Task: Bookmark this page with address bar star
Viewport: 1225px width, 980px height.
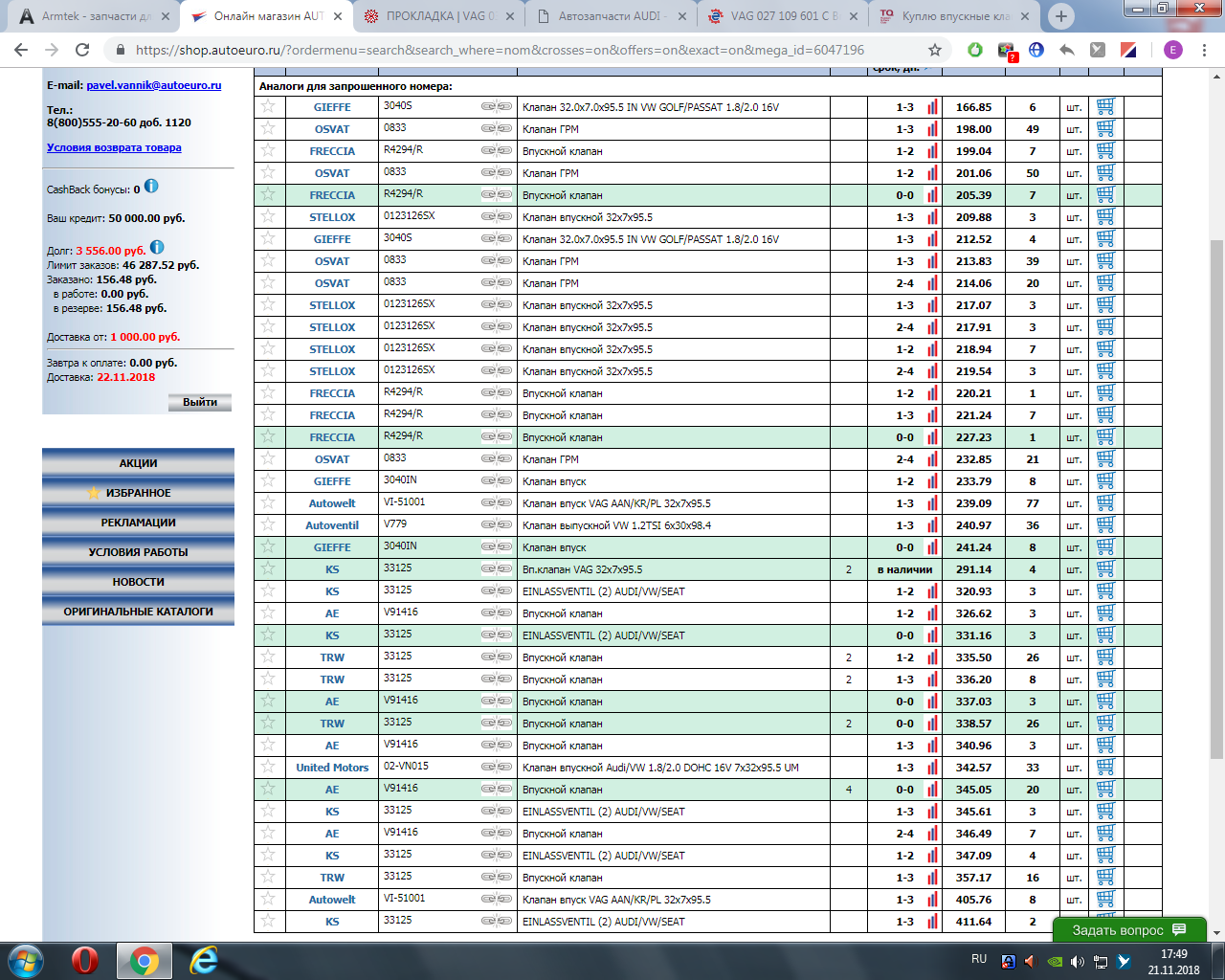Action: (934, 50)
